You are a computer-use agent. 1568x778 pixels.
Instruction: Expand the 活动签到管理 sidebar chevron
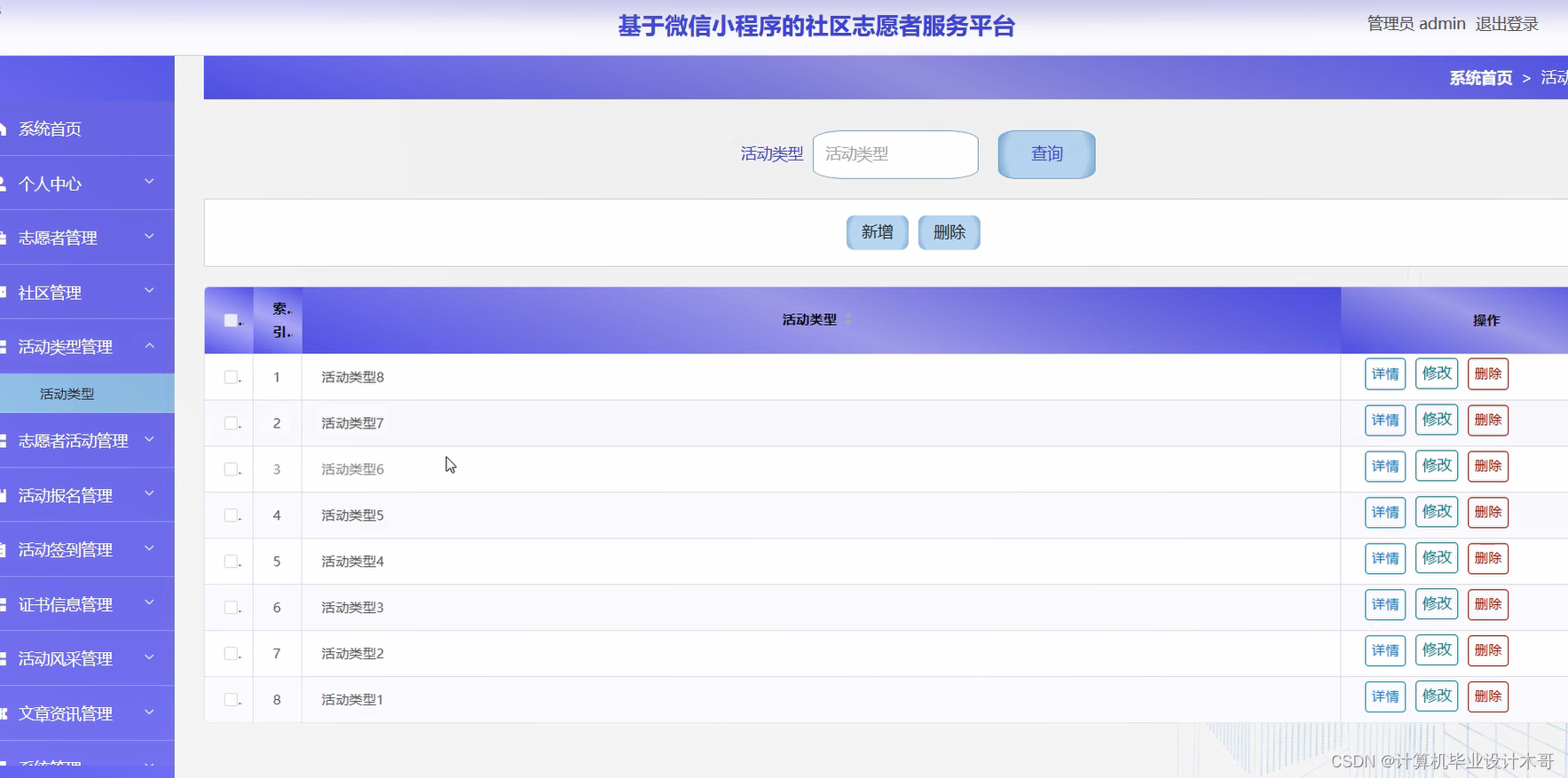click(149, 548)
